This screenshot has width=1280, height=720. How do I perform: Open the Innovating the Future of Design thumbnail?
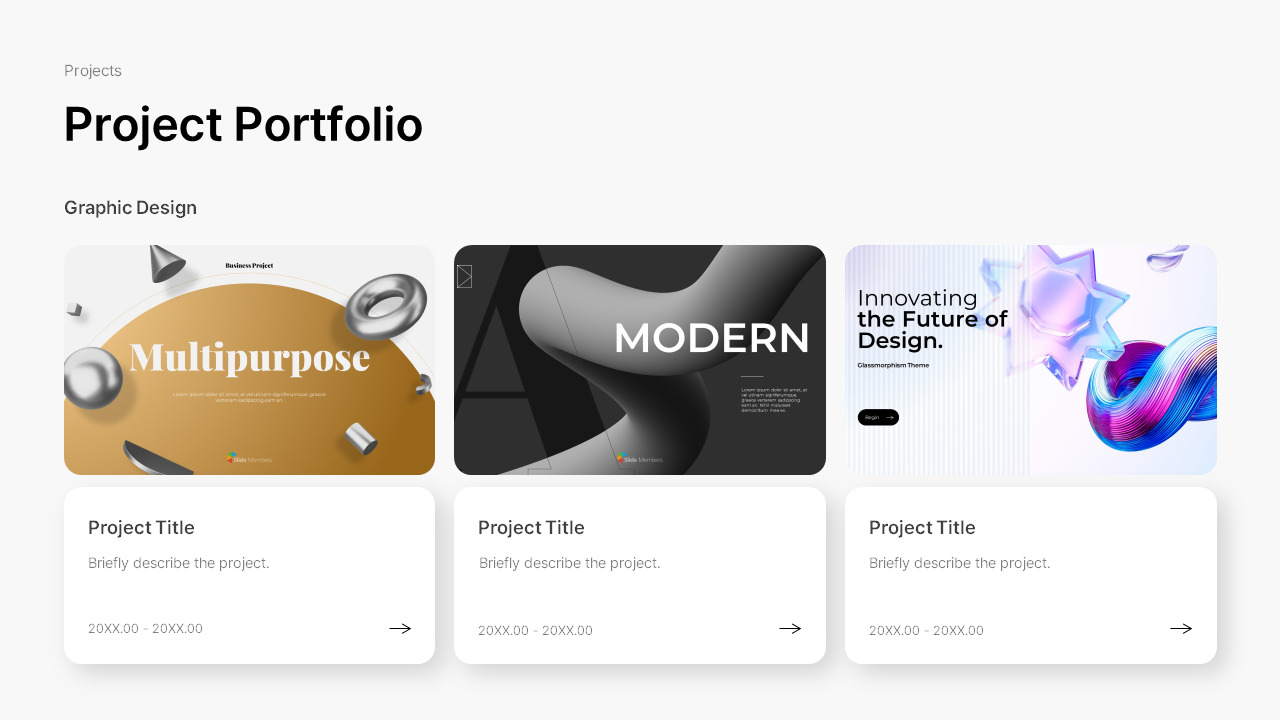(x=1031, y=360)
